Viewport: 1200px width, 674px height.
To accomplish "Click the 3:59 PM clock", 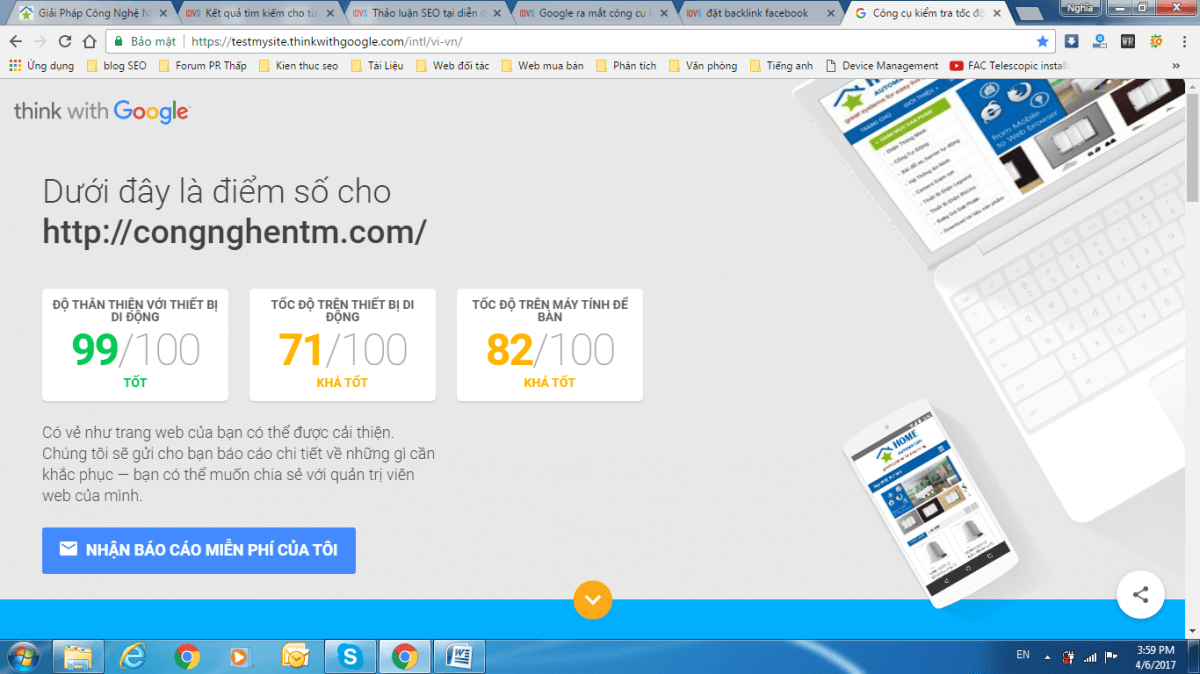I will tap(1155, 650).
